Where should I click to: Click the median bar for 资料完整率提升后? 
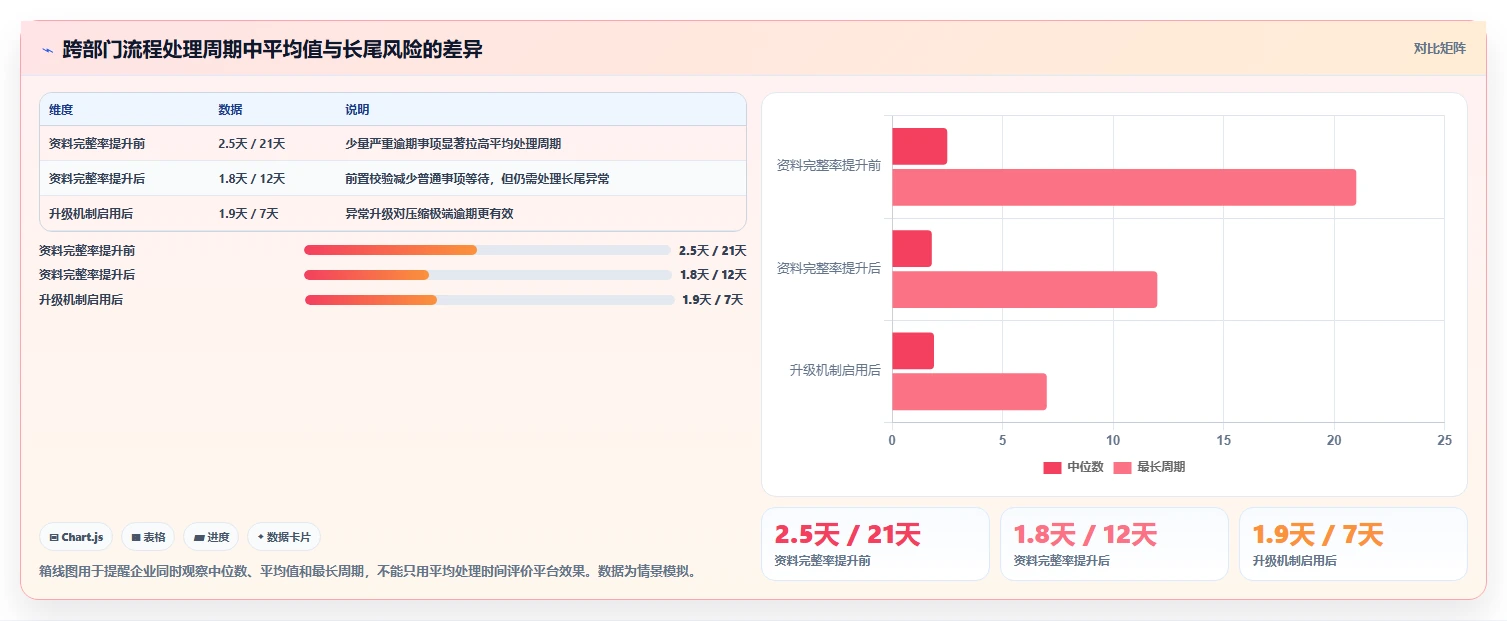pyautogui.click(x=912, y=248)
